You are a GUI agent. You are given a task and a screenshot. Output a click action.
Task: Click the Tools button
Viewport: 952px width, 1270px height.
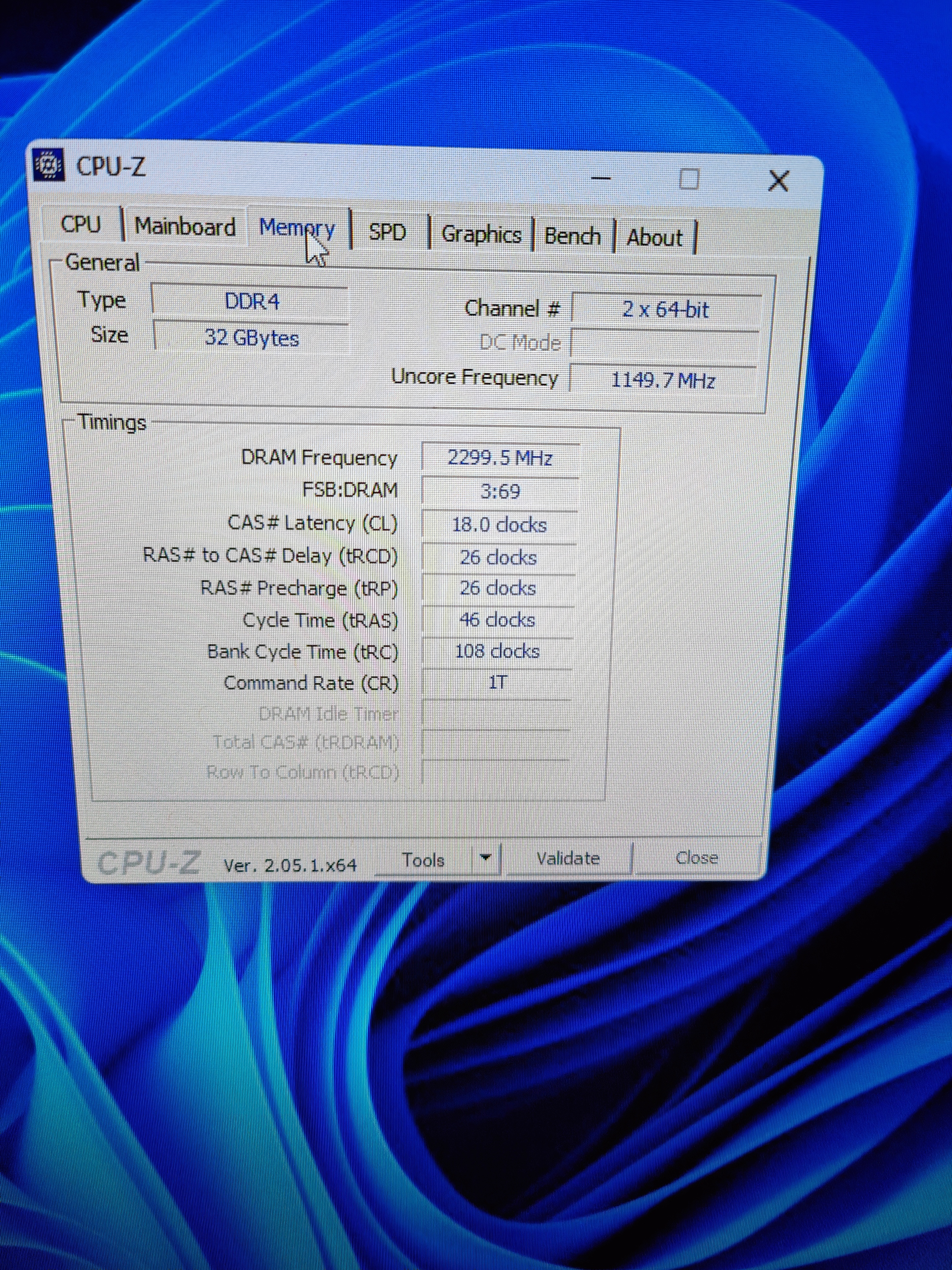coord(424,859)
